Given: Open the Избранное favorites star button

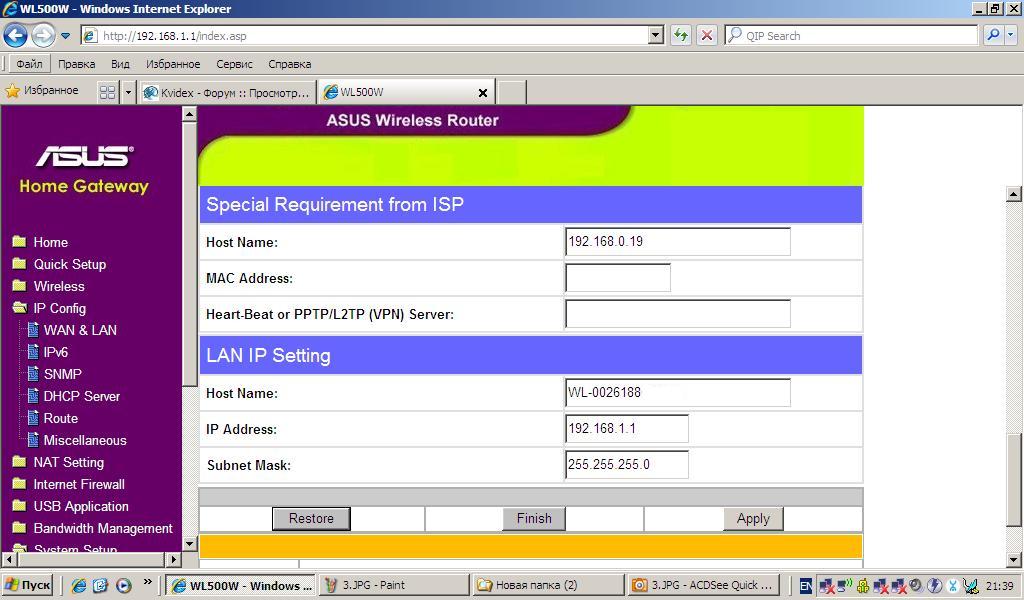Looking at the screenshot, I should click(42, 91).
